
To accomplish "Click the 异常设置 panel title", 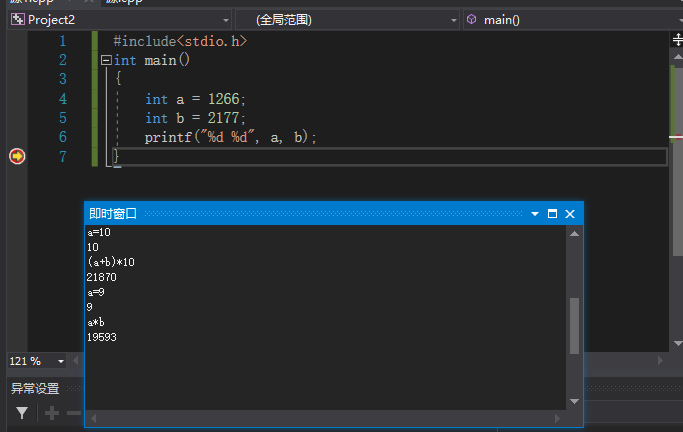I will 35,388.
